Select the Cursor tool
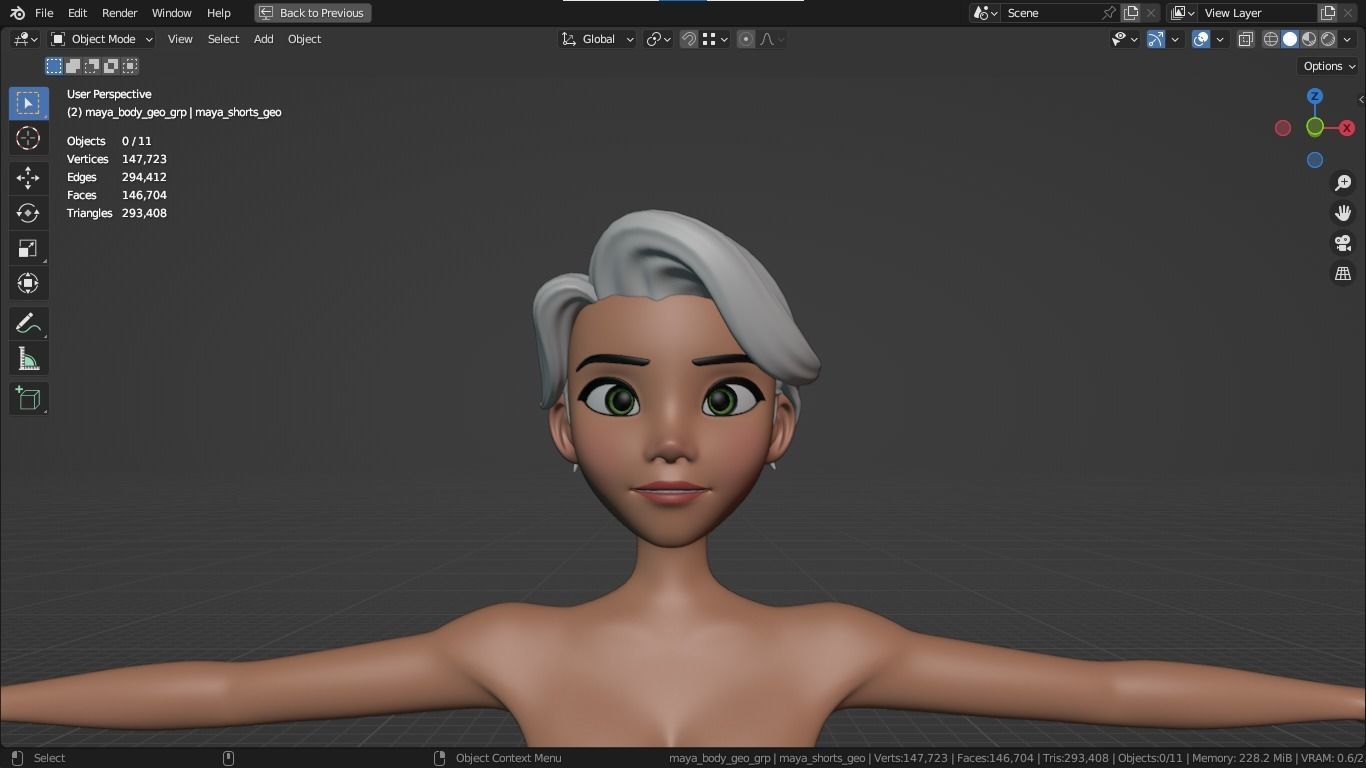This screenshot has width=1366, height=768. pyautogui.click(x=28, y=138)
